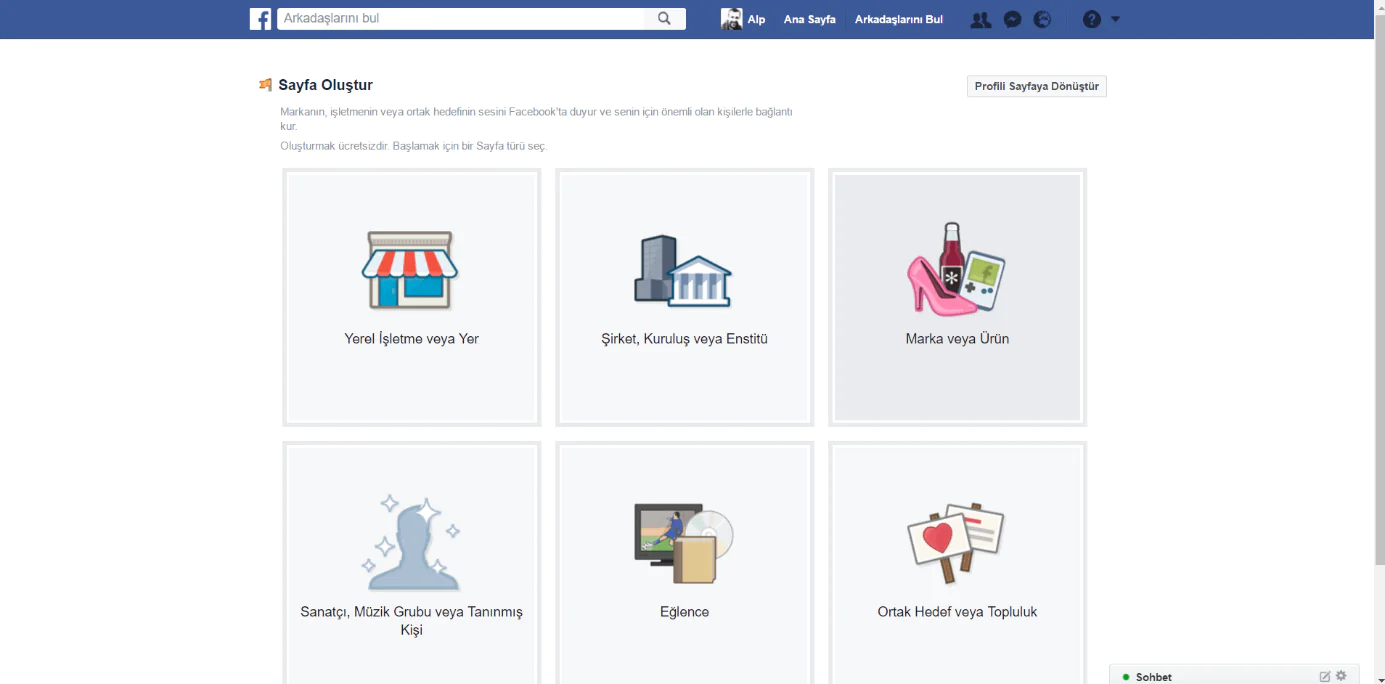Open the Messenger messages icon
This screenshot has width=1385, height=684.
click(x=1013, y=19)
